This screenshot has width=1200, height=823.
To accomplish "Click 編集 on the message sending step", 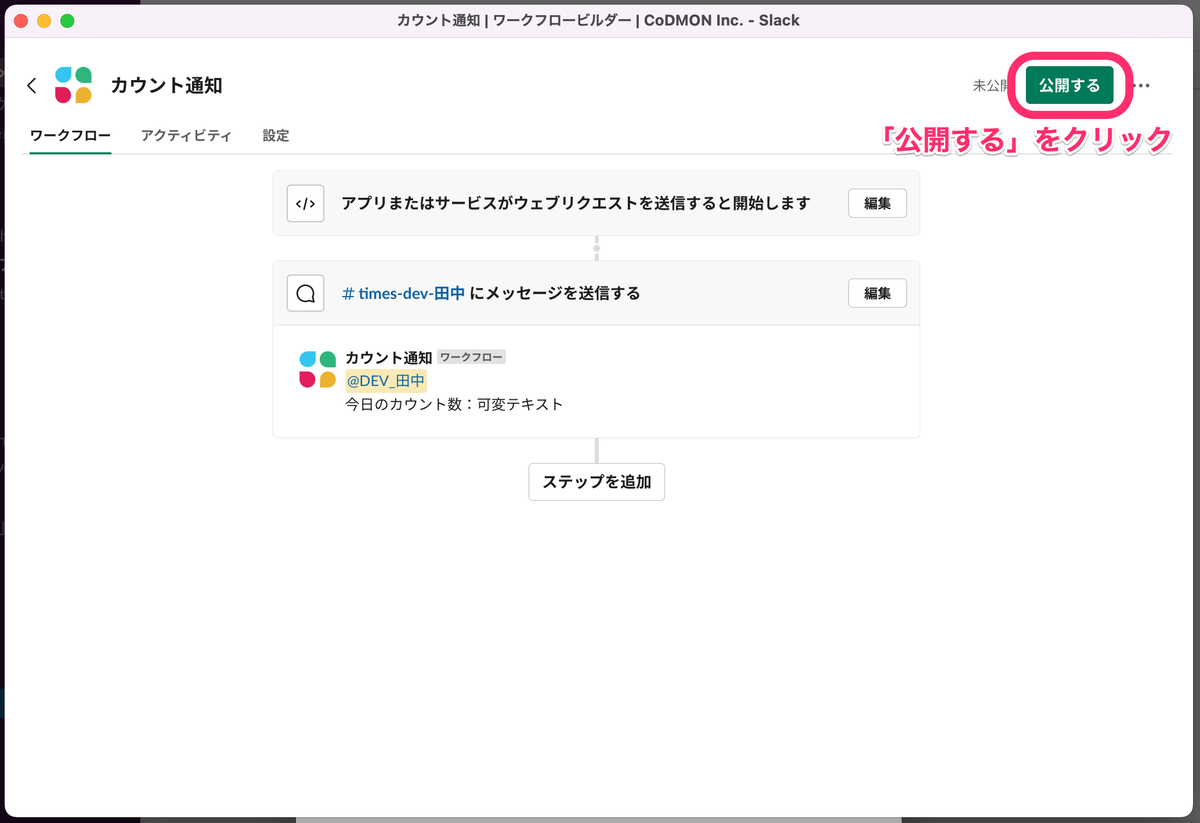I will click(877, 293).
